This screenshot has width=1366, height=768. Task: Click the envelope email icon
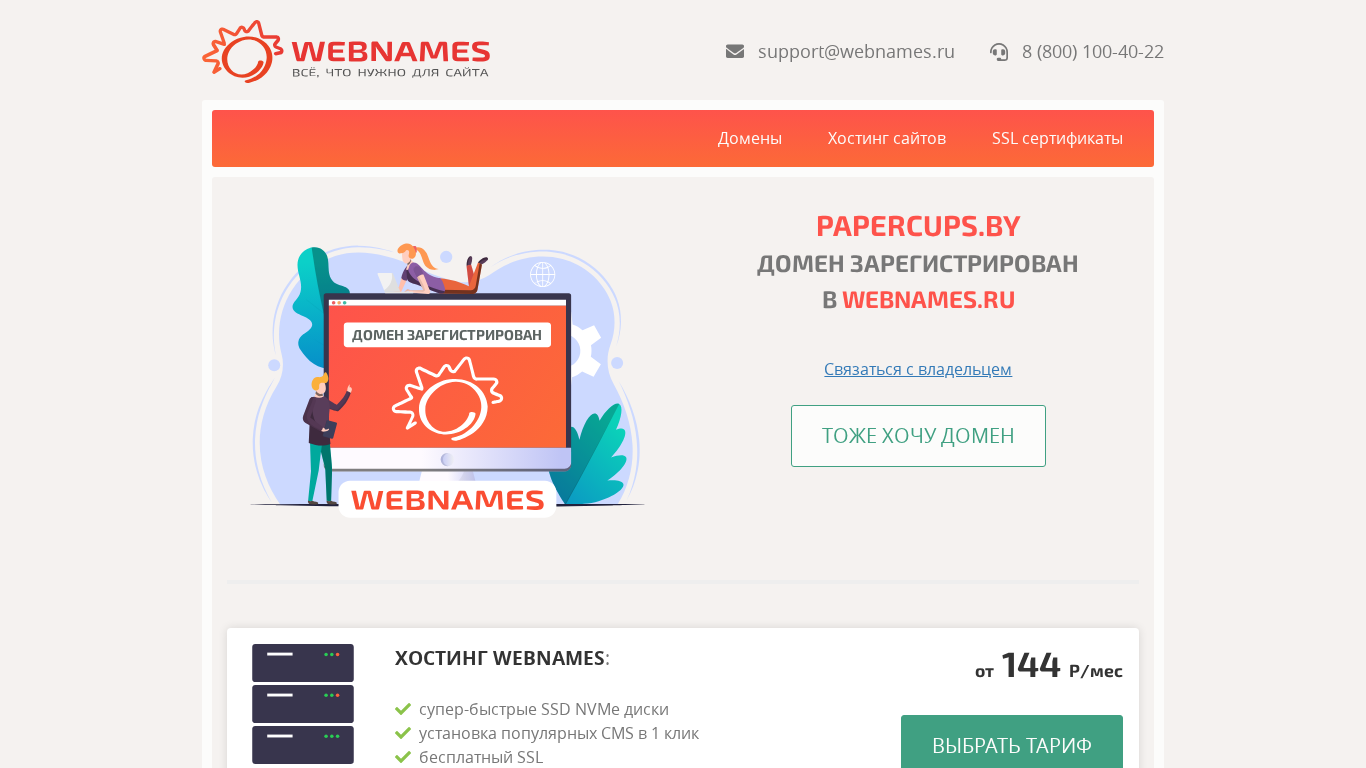click(735, 51)
